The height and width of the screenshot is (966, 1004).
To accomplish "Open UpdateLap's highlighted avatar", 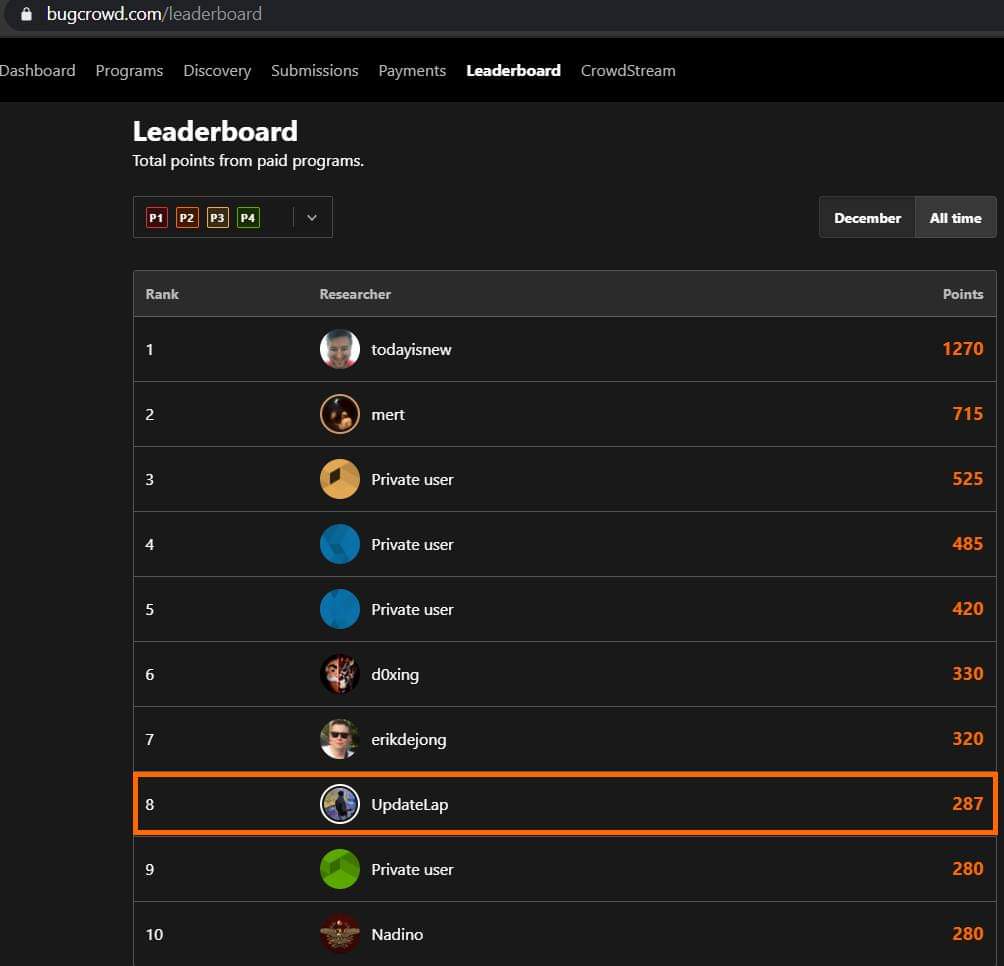I will pyautogui.click(x=340, y=804).
